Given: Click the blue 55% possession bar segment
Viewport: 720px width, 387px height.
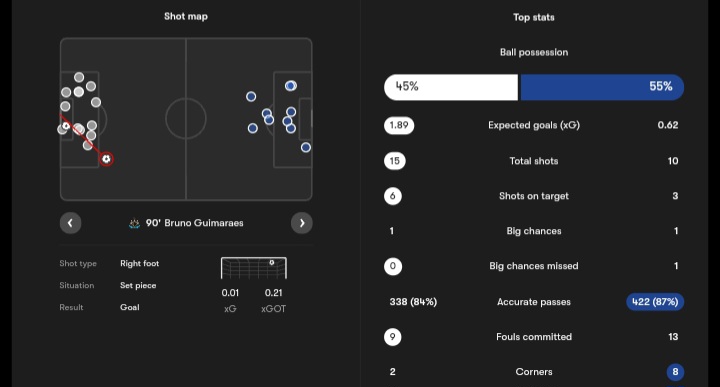Looking at the screenshot, I should pyautogui.click(x=602, y=87).
